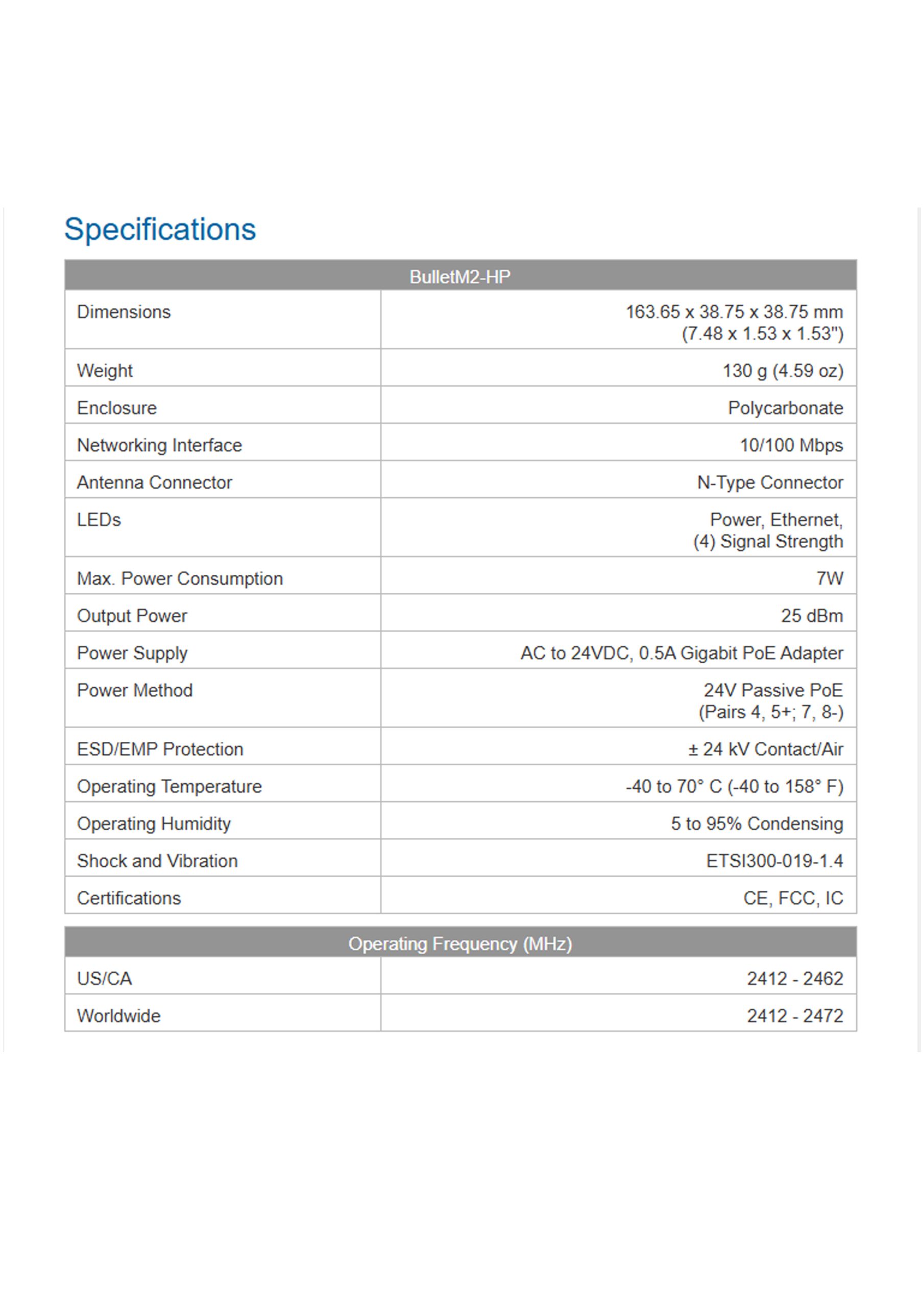
Task: Click the Operating Temperature value
Action: point(735,787)
